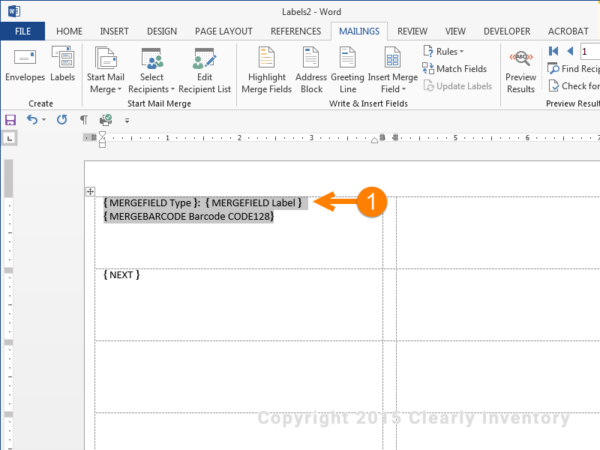600x450 pixels.
Task: Click Find Recipient
Action: [x=573, y=69]
